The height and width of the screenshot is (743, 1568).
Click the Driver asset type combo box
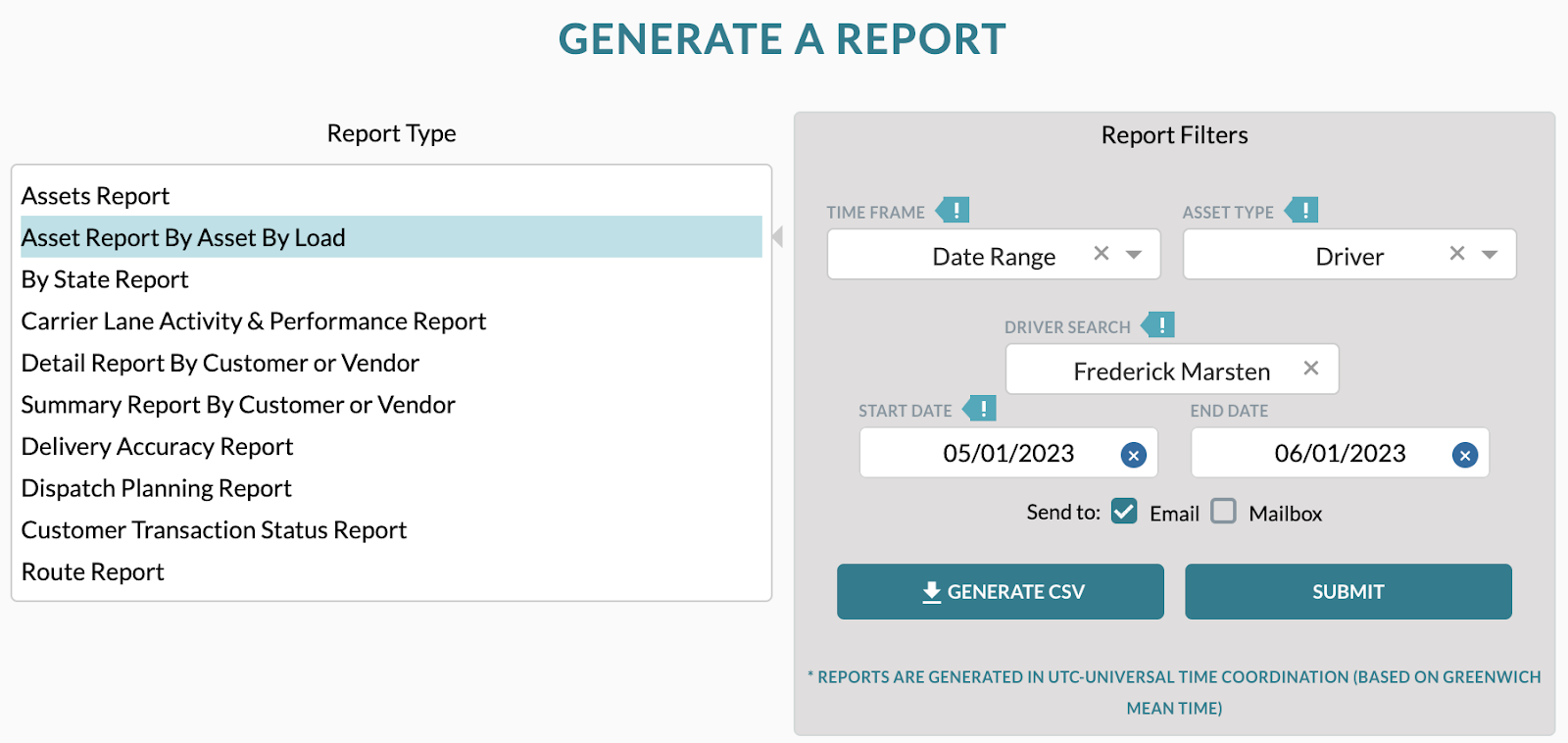click(x=1349, y=255)
